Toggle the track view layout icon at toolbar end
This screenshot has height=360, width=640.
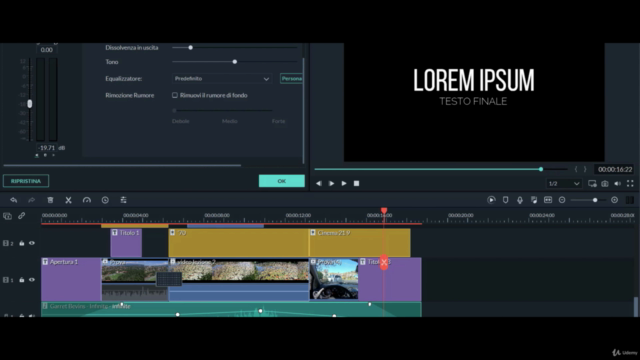point(630,200)
